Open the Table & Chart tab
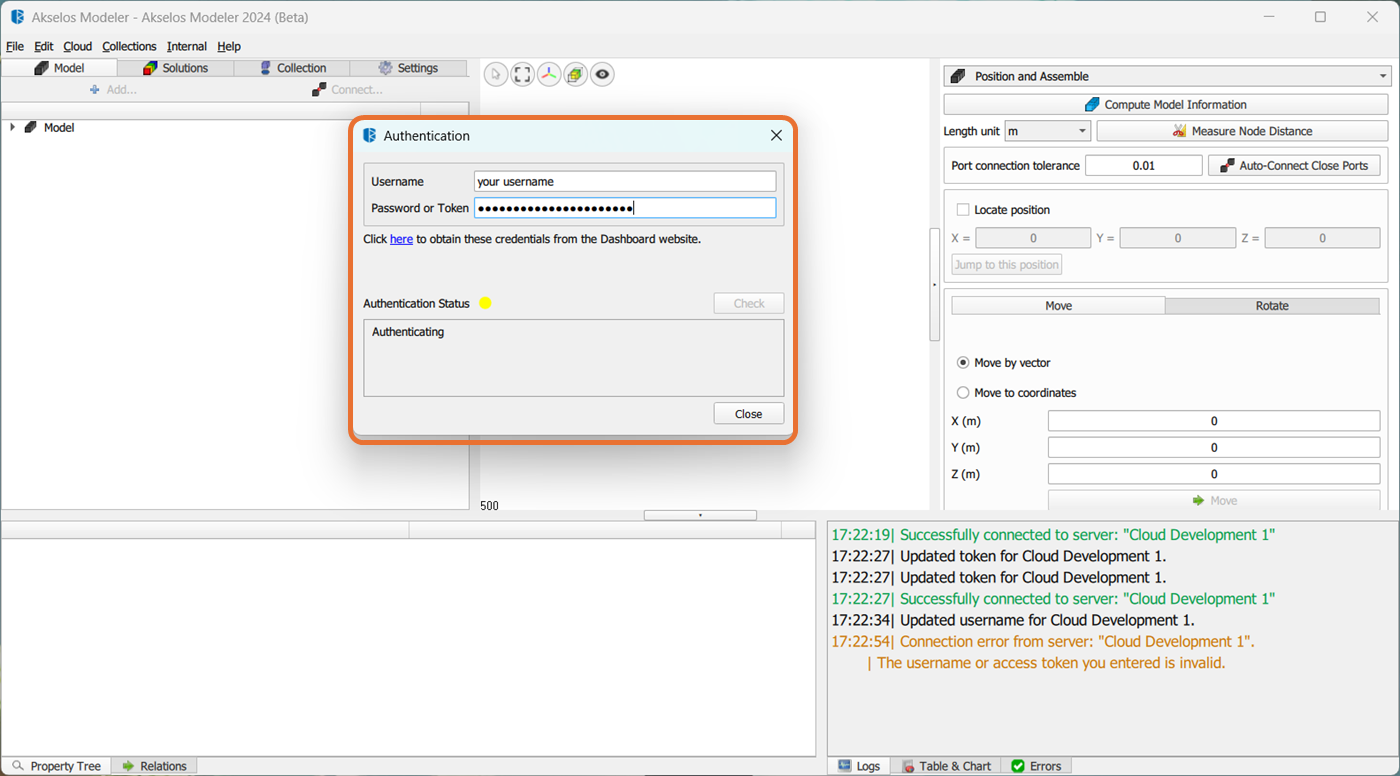The width and height of the screenshot is (1400, 776). coord(946,766)
